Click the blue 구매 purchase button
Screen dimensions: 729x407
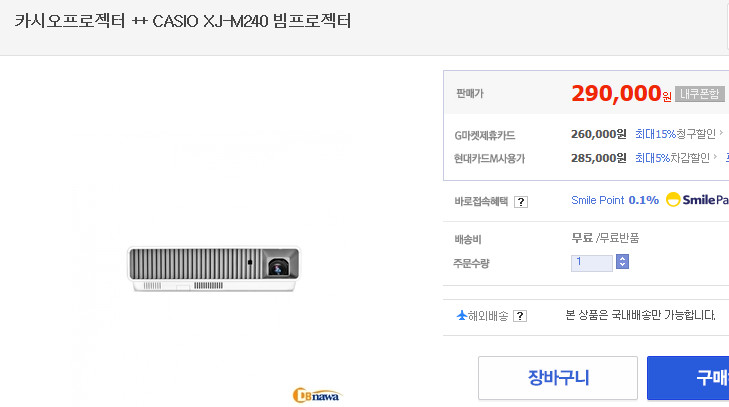[690, 378]
